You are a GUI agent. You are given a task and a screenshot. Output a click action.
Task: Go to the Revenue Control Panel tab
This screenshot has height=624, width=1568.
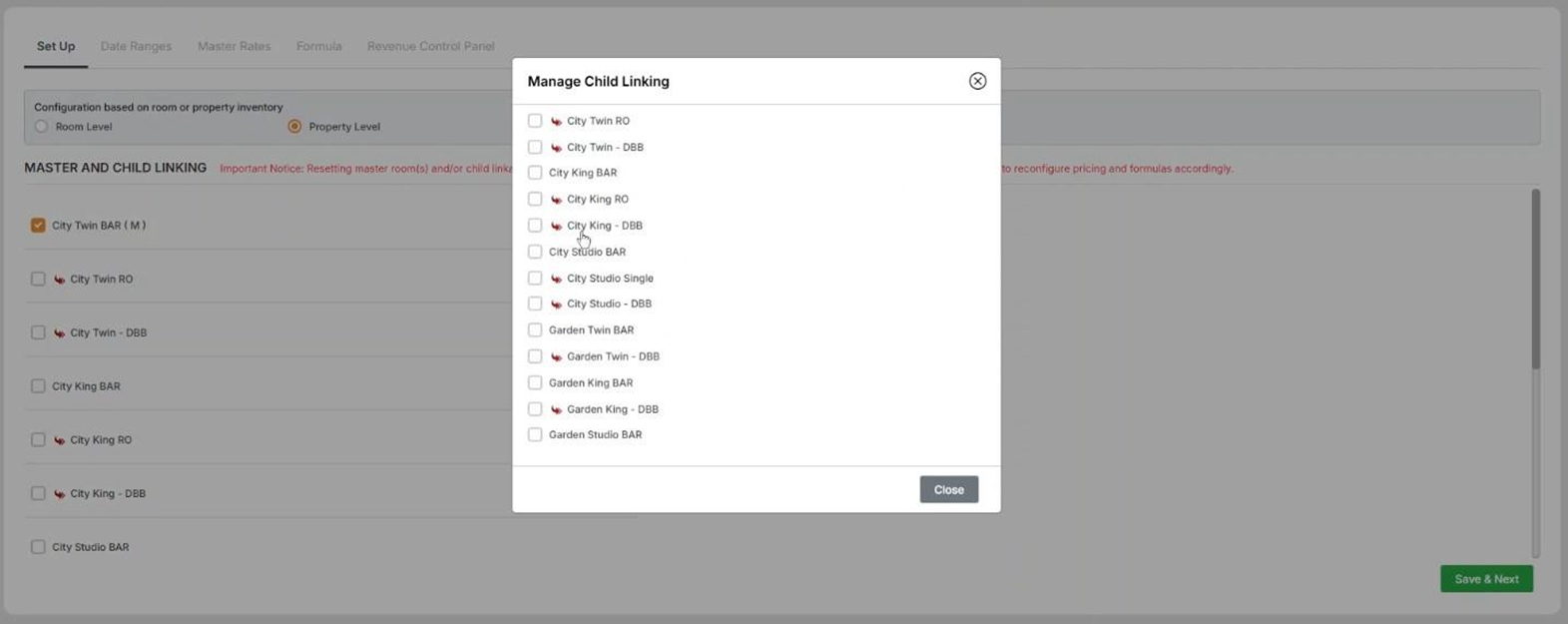[x=430, y=46]
